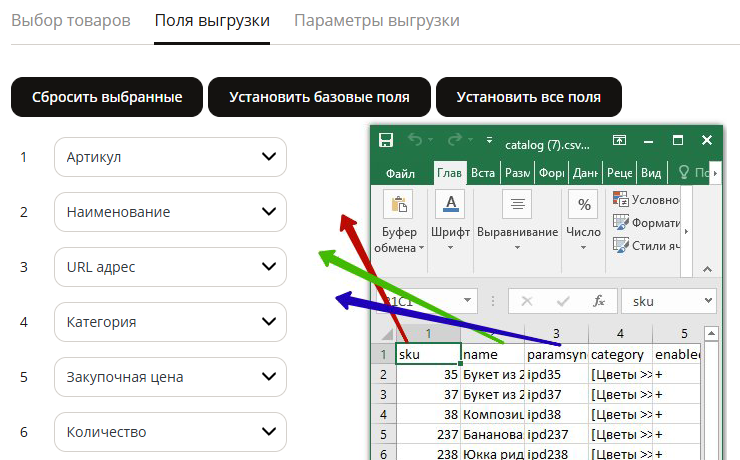Select column 3 header in Excel
The width and height of the screenshot is (740, 460).
pos(556,334)
